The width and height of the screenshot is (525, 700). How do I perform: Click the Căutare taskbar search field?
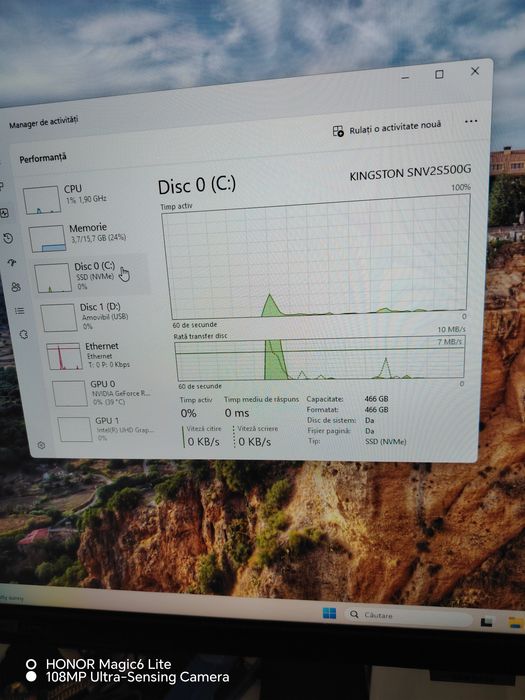coord(408,617)
